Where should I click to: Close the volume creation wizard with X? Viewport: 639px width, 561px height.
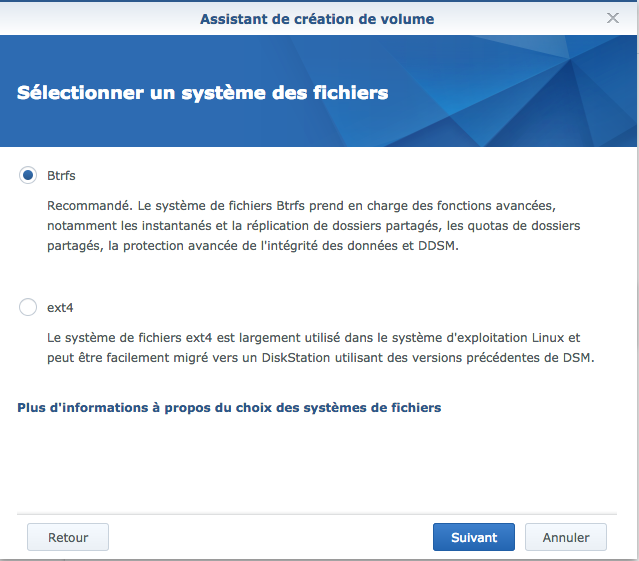[x=613, y=18]
